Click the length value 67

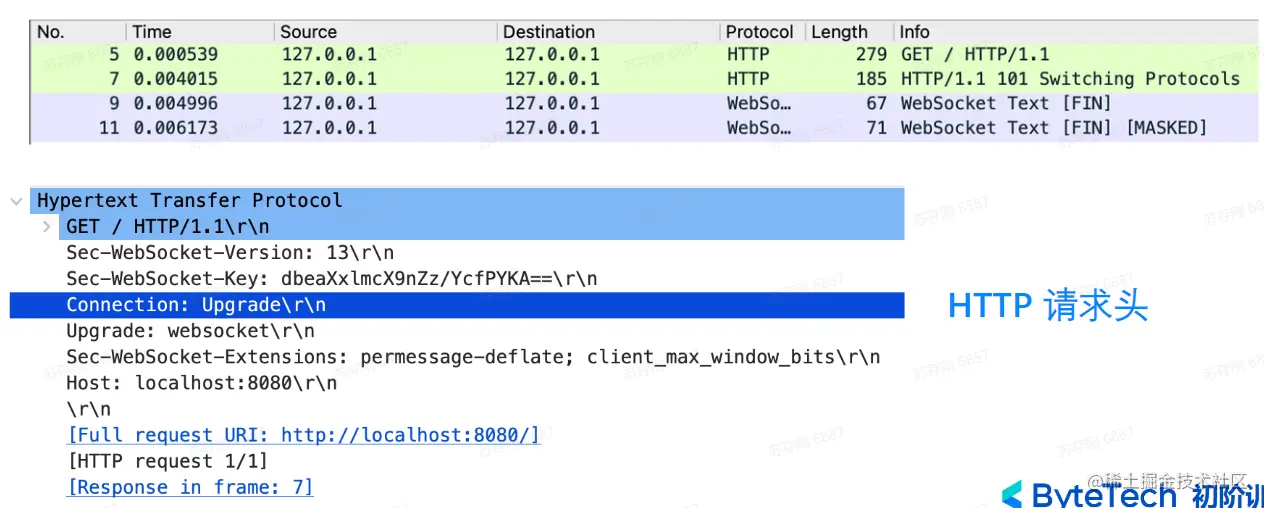point(877,103)
